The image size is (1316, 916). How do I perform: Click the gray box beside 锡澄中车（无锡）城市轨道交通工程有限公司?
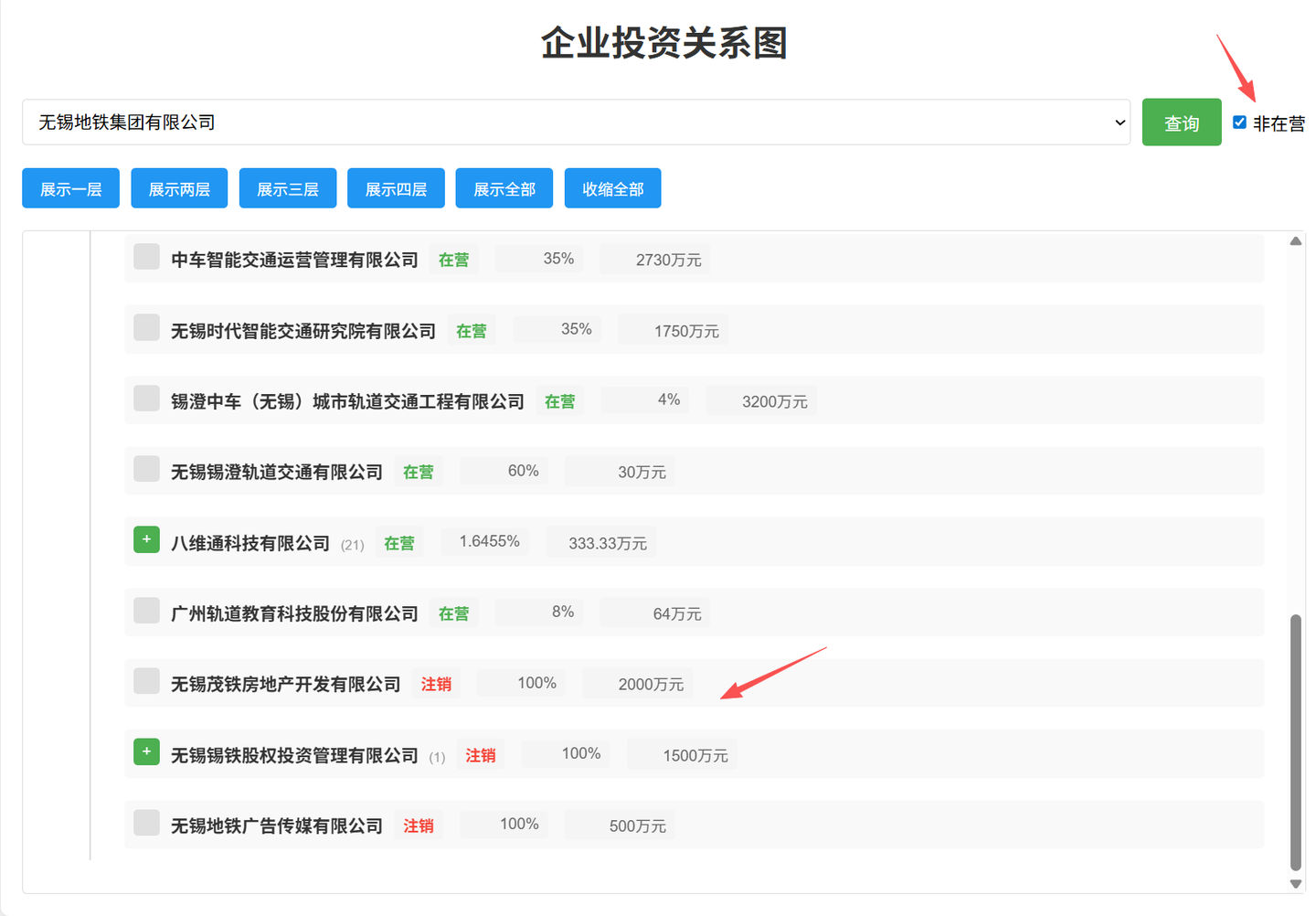pyautogui.click(x=146, y=398)
